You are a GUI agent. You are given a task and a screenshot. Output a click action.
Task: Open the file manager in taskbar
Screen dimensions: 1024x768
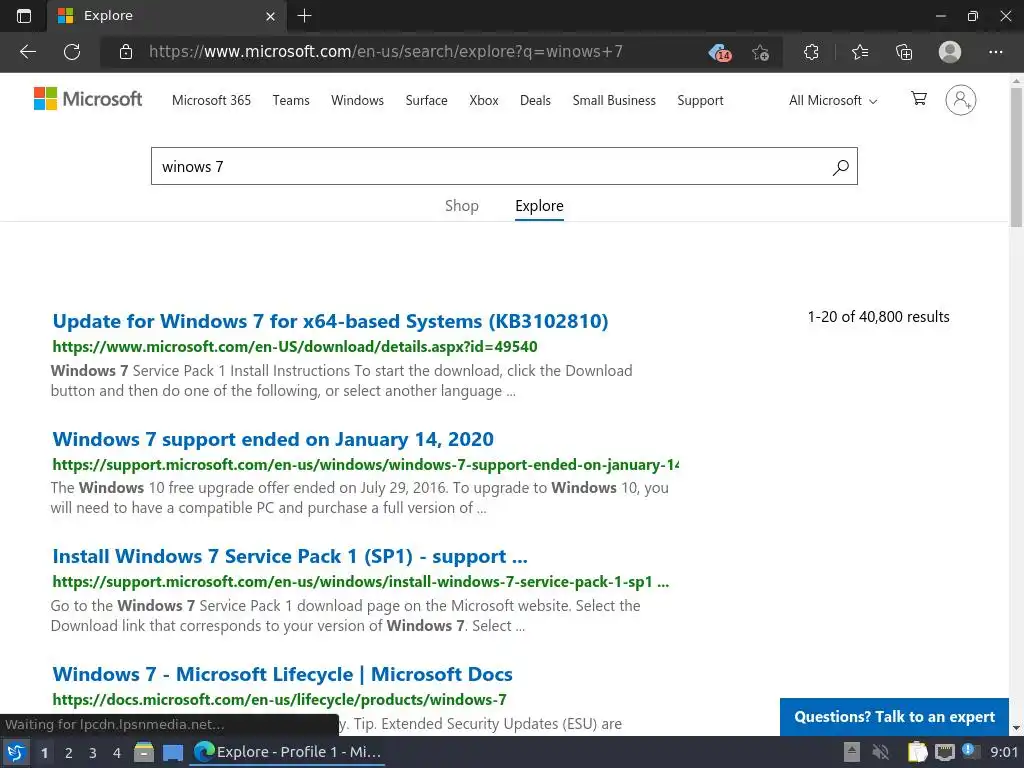(x=144, y=752)
